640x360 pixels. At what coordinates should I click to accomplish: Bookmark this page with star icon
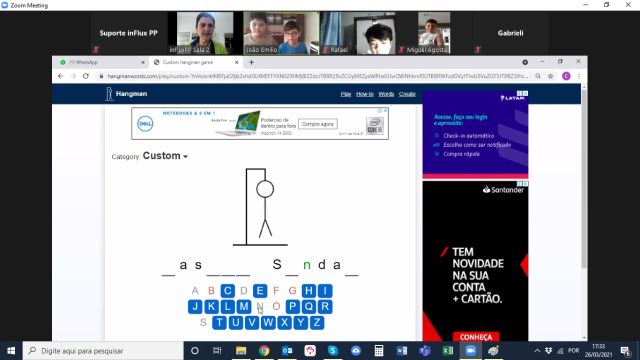551,76
